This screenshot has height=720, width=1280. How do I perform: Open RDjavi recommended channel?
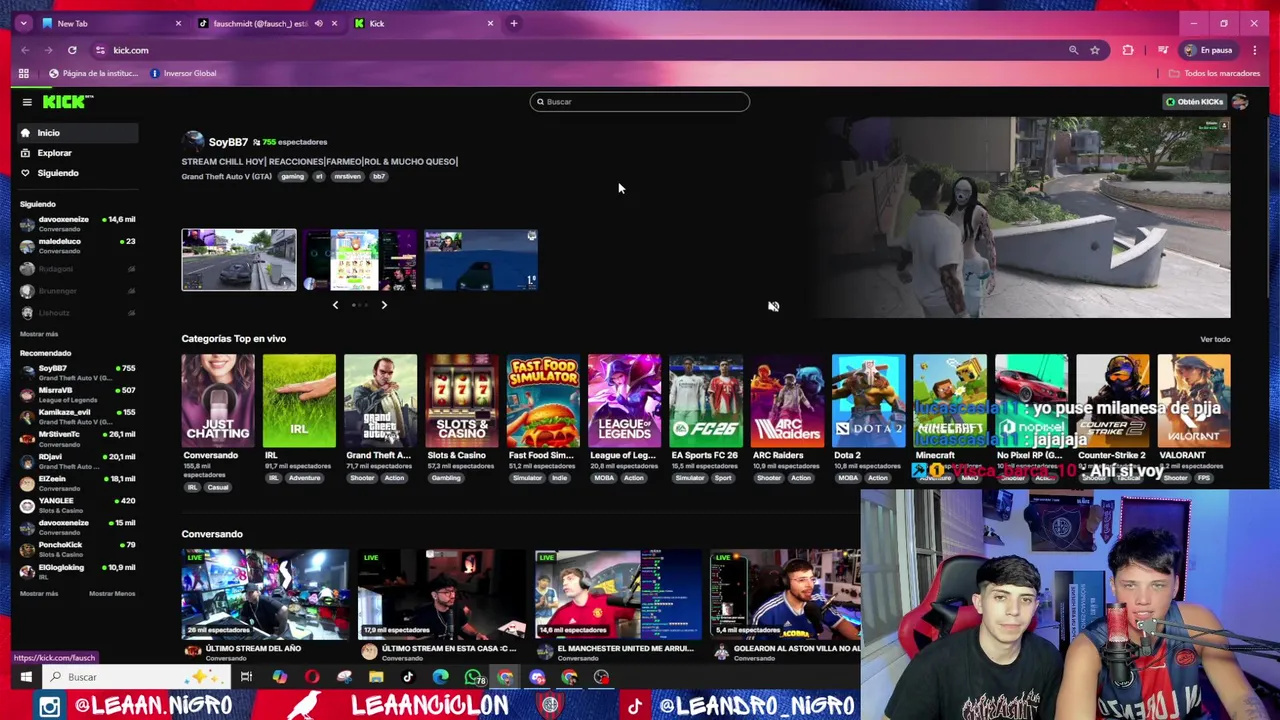point(77,461)
